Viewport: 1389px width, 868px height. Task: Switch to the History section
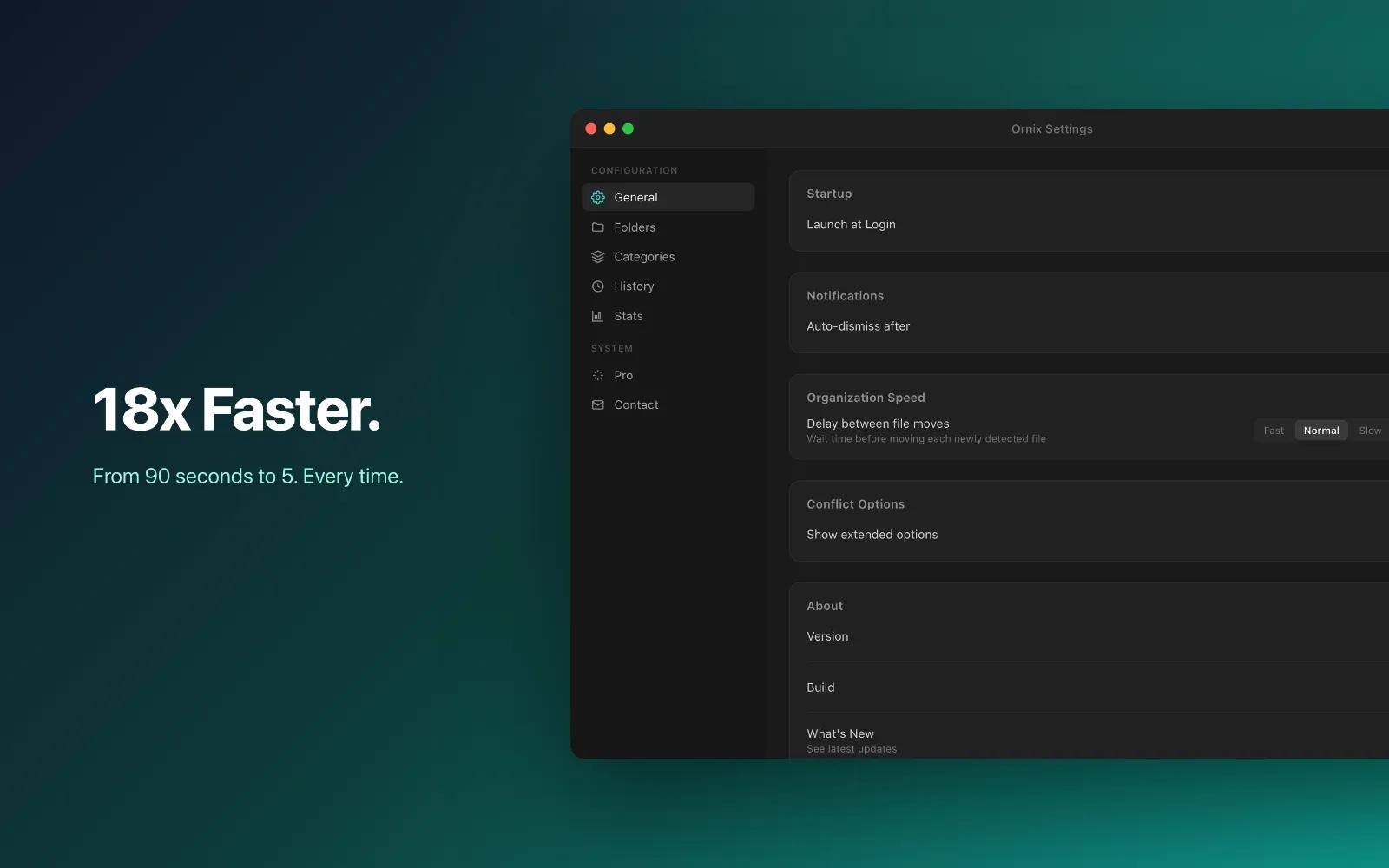click(x=668, y=286)
